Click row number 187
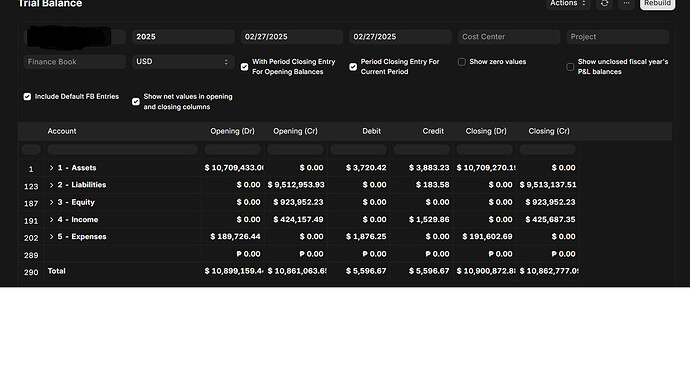 [x=31, y=204]
